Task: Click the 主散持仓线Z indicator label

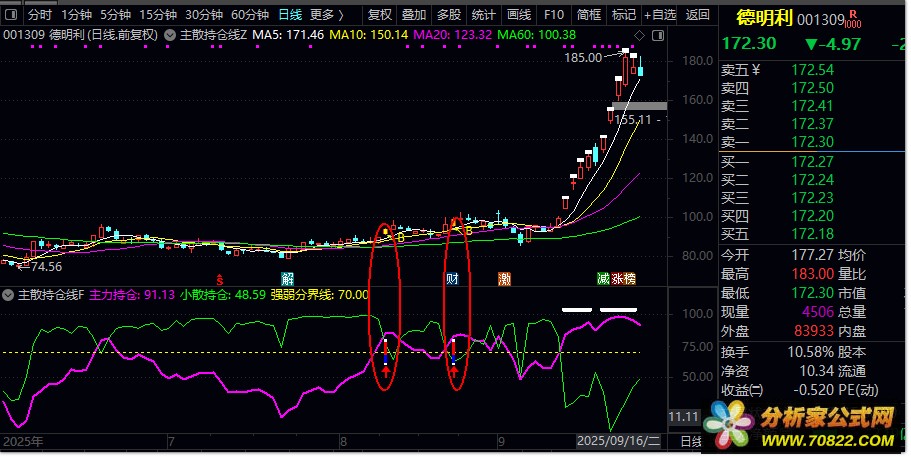Action: [213, 35]
